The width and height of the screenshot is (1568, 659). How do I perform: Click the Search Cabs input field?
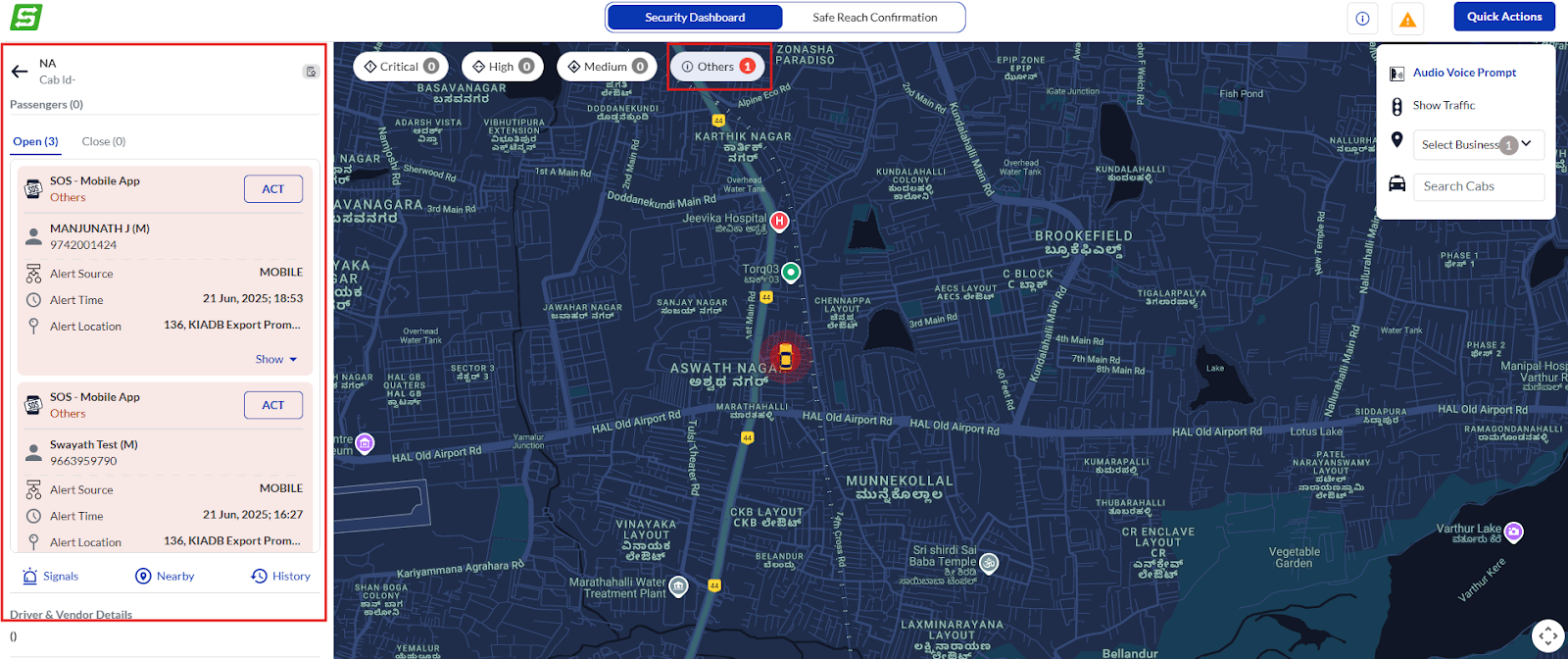[1479, 186]
